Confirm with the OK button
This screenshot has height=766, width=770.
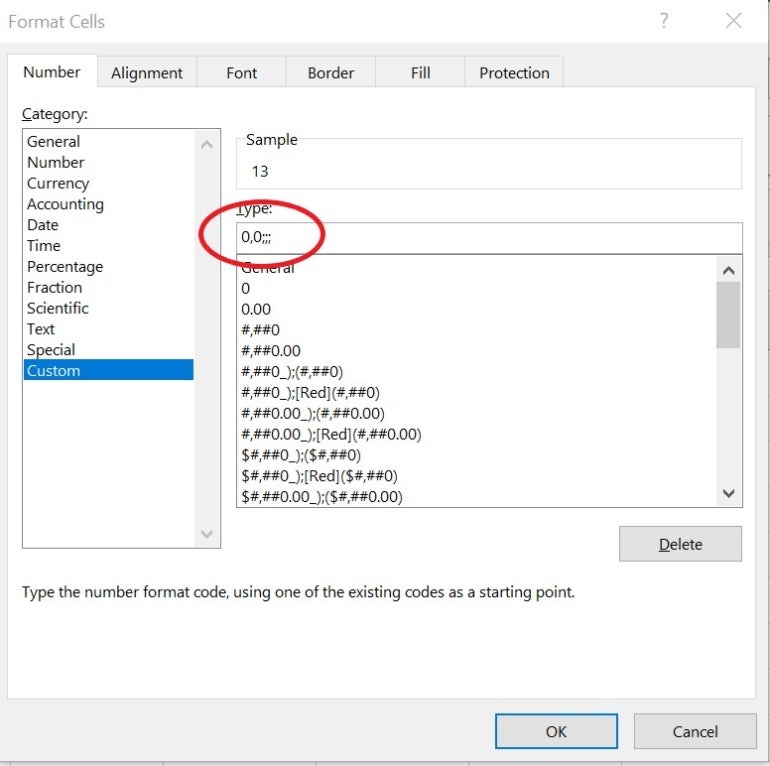click(x=556, y=731)
